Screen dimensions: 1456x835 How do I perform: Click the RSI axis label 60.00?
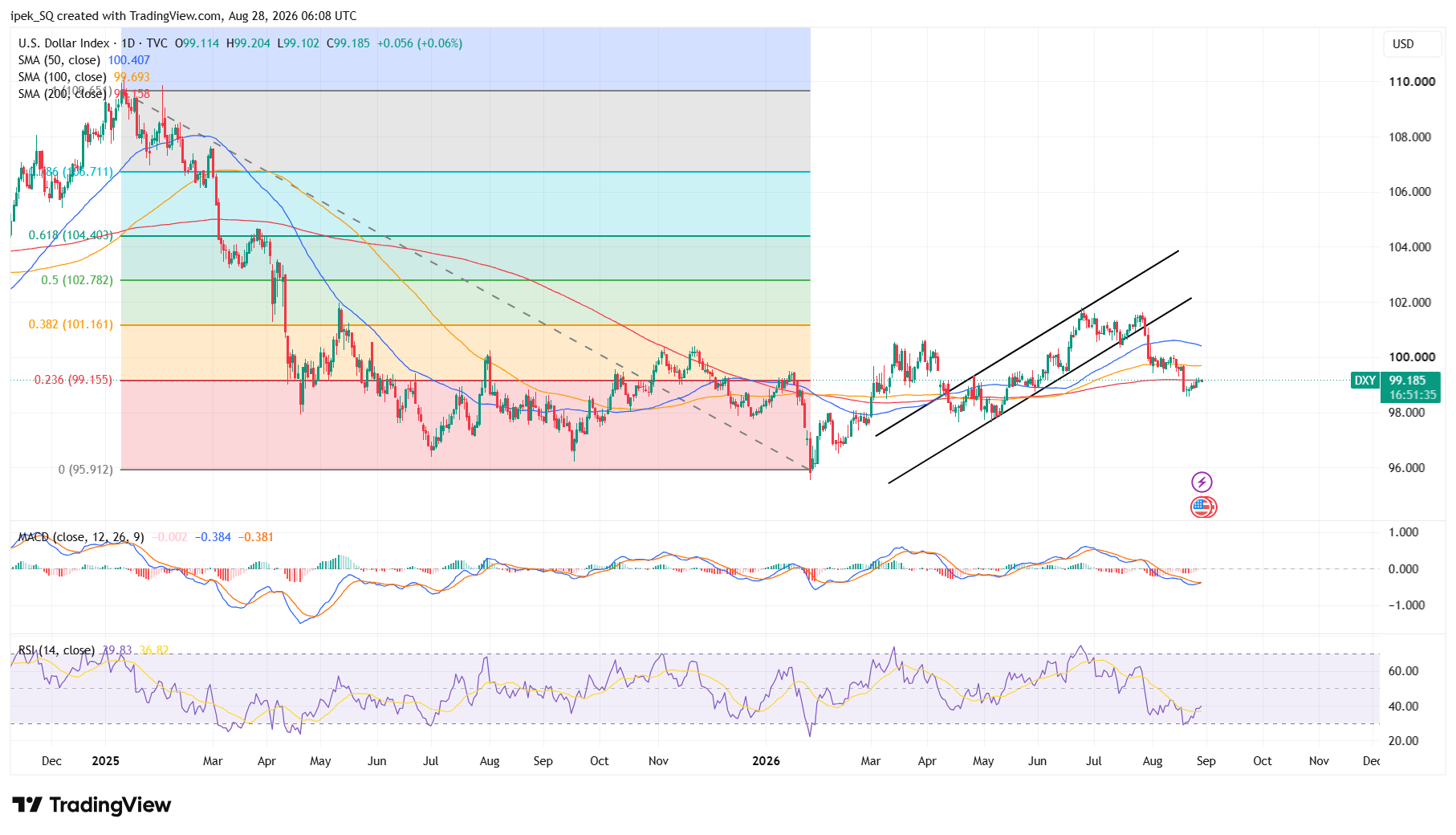pyautogui.click(x=1404, y=671)
